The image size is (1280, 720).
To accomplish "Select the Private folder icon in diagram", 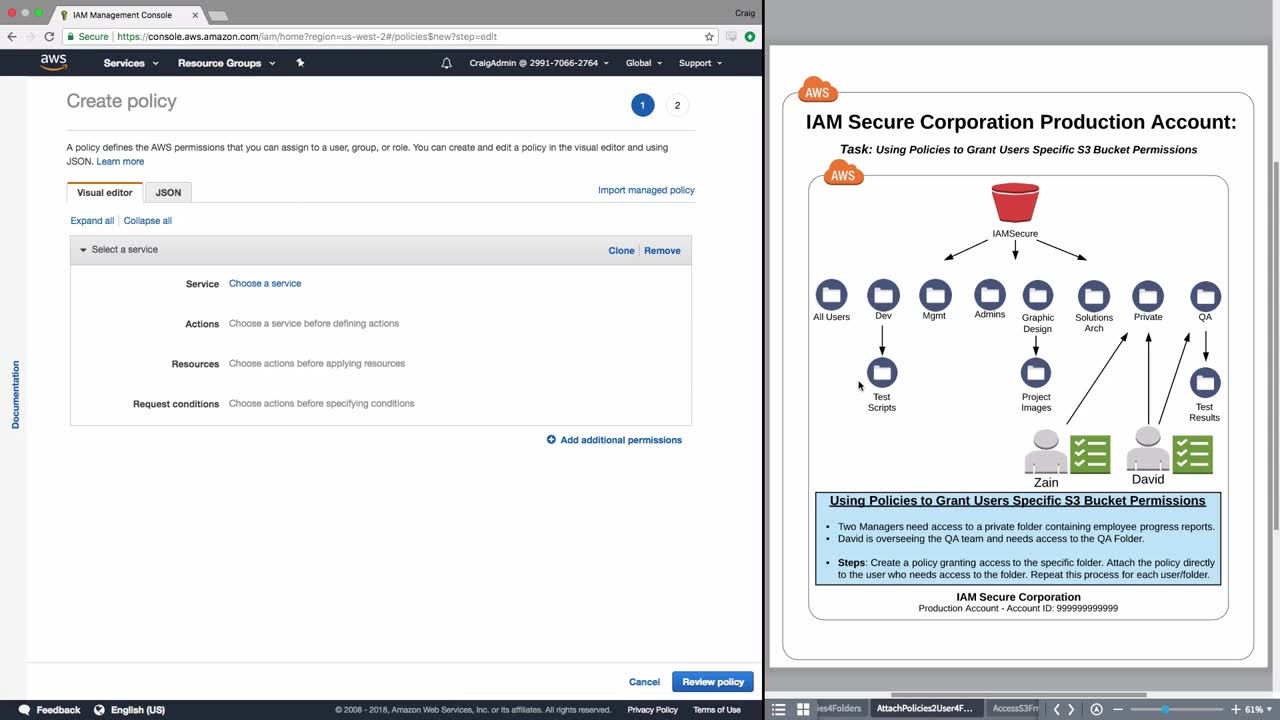I will [1148, 296].
